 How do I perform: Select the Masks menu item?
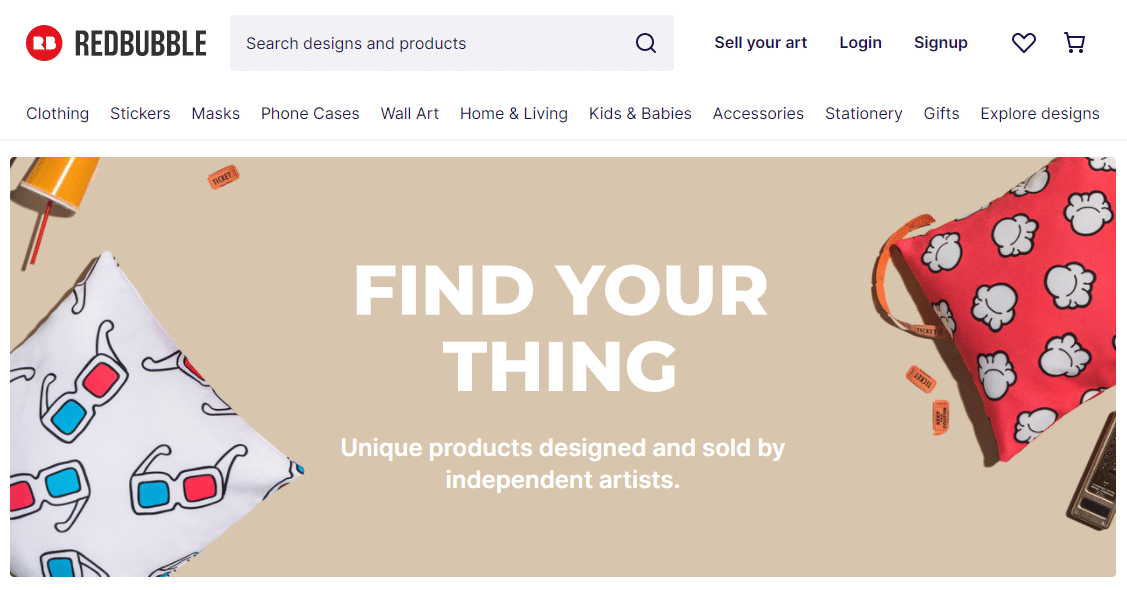[x=216, y=114]
